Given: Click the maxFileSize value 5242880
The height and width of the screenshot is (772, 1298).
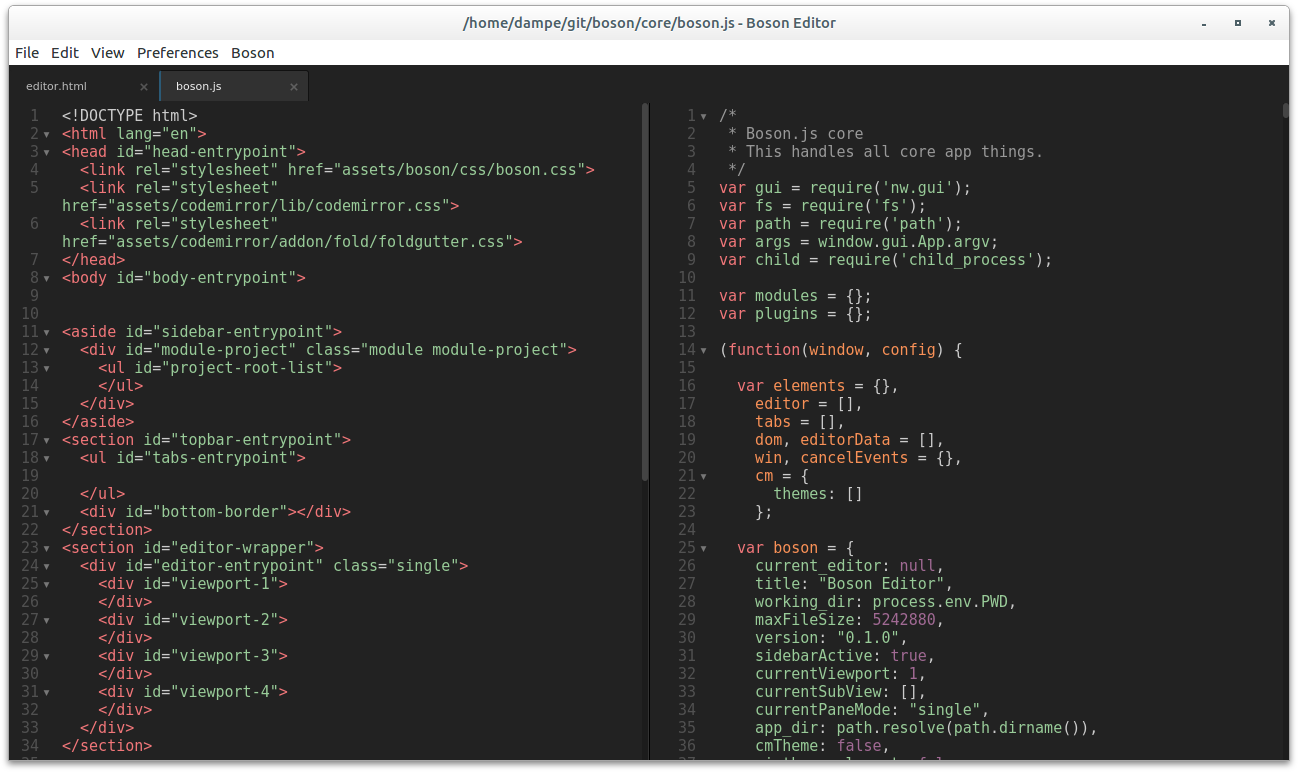Looking at the screenshot, I should (x=904, y=620).
